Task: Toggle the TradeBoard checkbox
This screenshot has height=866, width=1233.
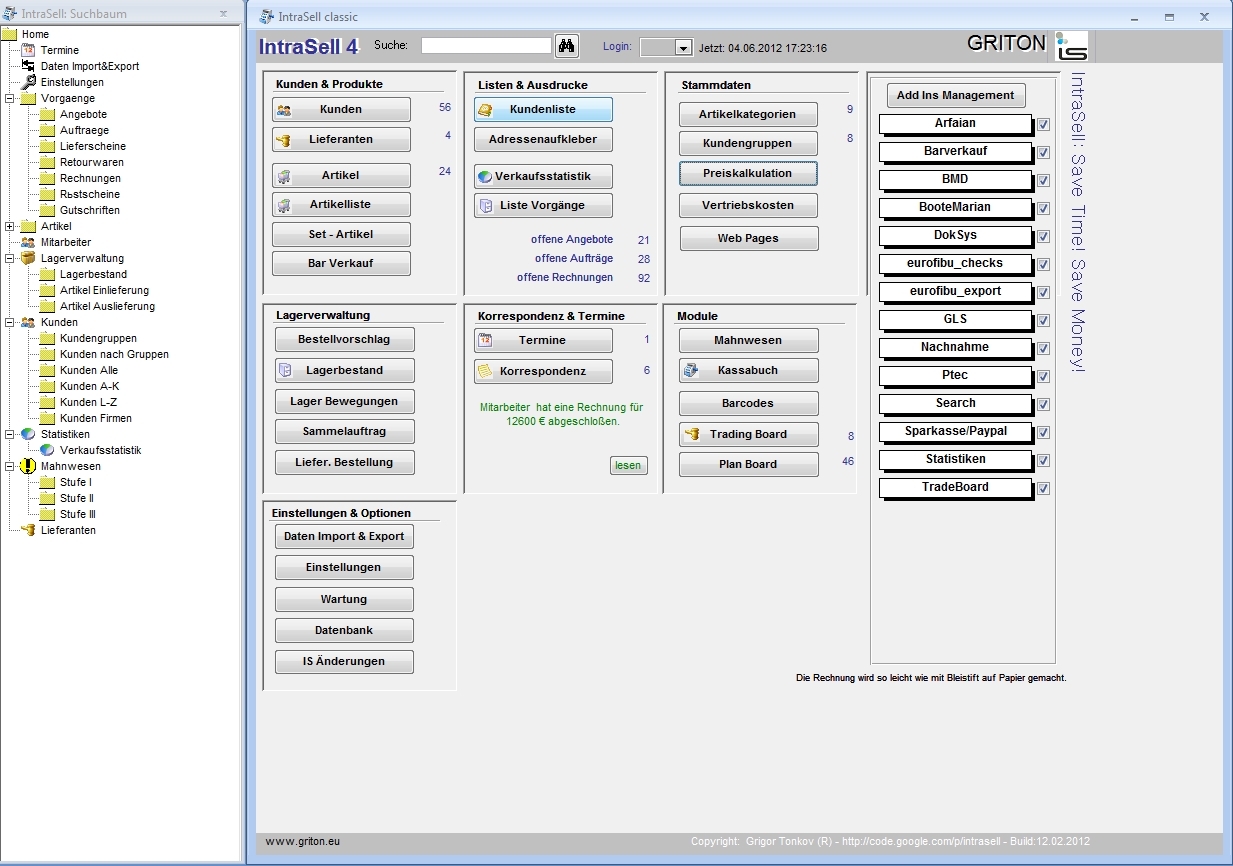Action: tap(1043, 489)
